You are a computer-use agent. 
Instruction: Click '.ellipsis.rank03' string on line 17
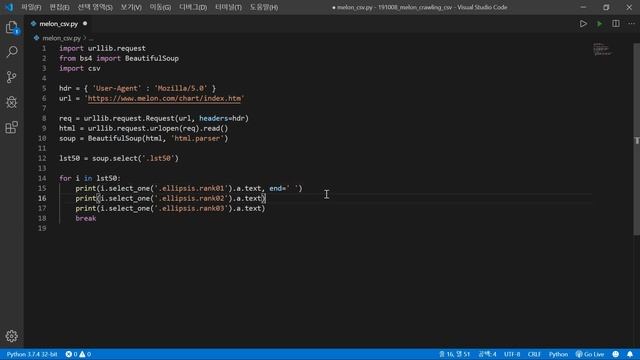tap(191, 208)
